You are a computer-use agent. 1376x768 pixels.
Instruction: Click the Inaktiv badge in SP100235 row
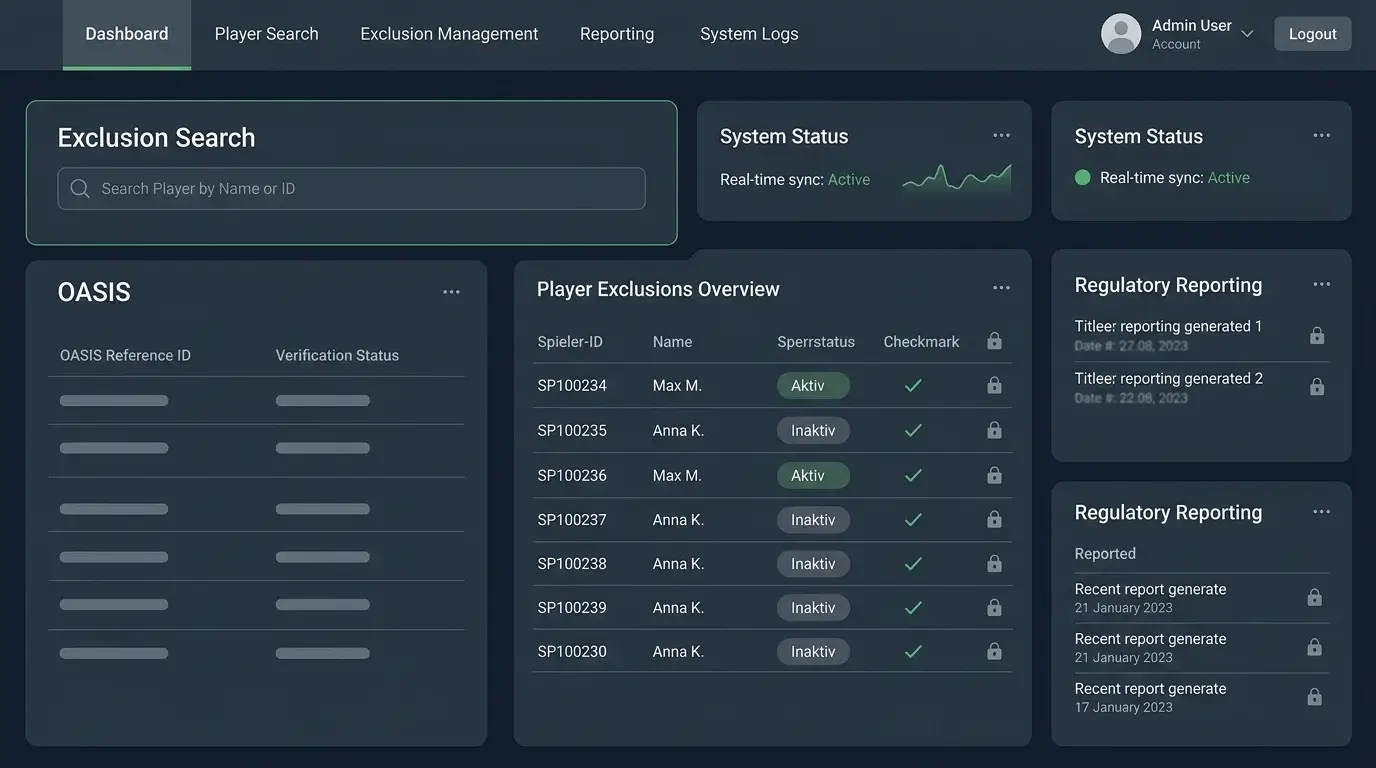tap(813, 431)
